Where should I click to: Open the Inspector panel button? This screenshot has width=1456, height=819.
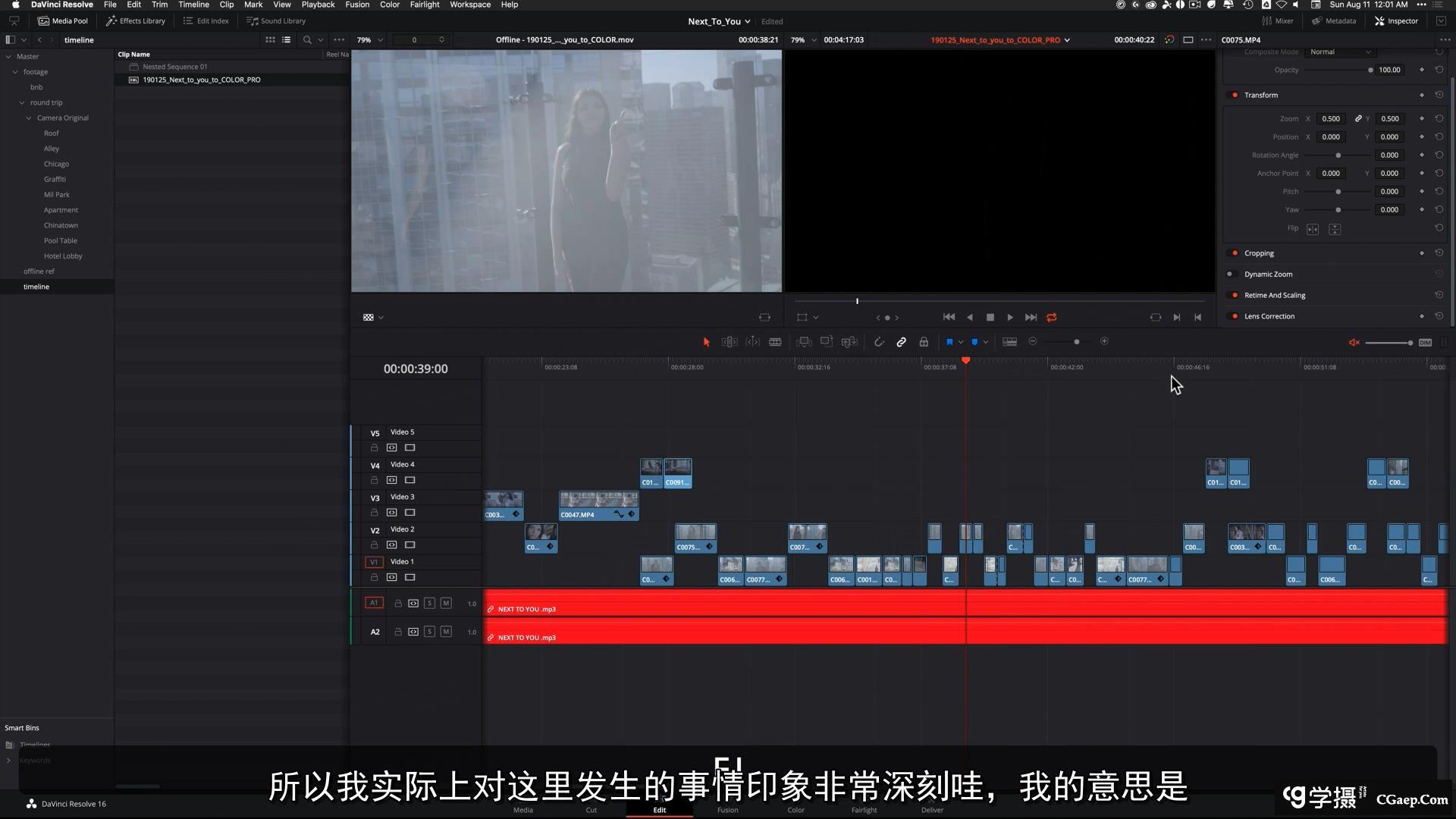tap(1396, 20)
